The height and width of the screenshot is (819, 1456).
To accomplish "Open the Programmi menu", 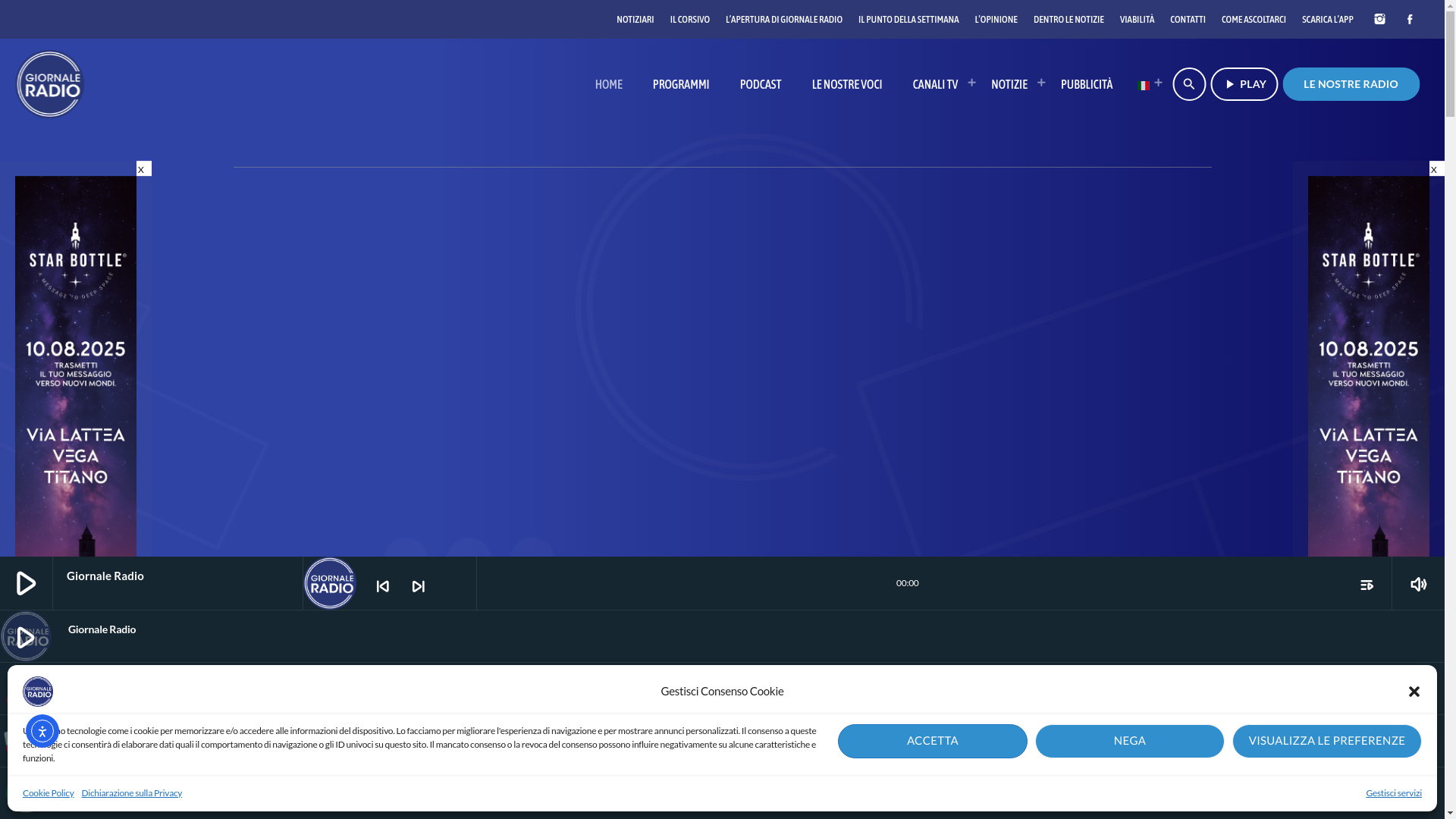I will click(x=681, y=84).
